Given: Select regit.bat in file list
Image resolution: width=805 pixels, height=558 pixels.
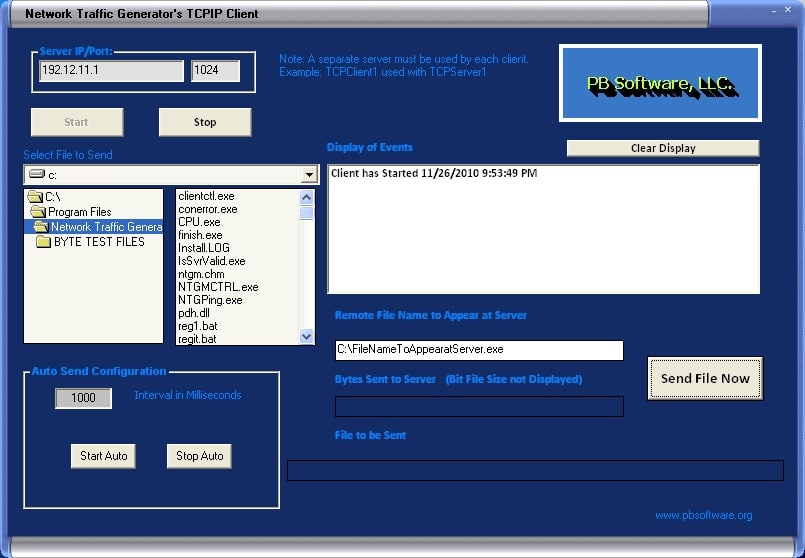Looking at the screenshot, I should click(x=197, y=339).
